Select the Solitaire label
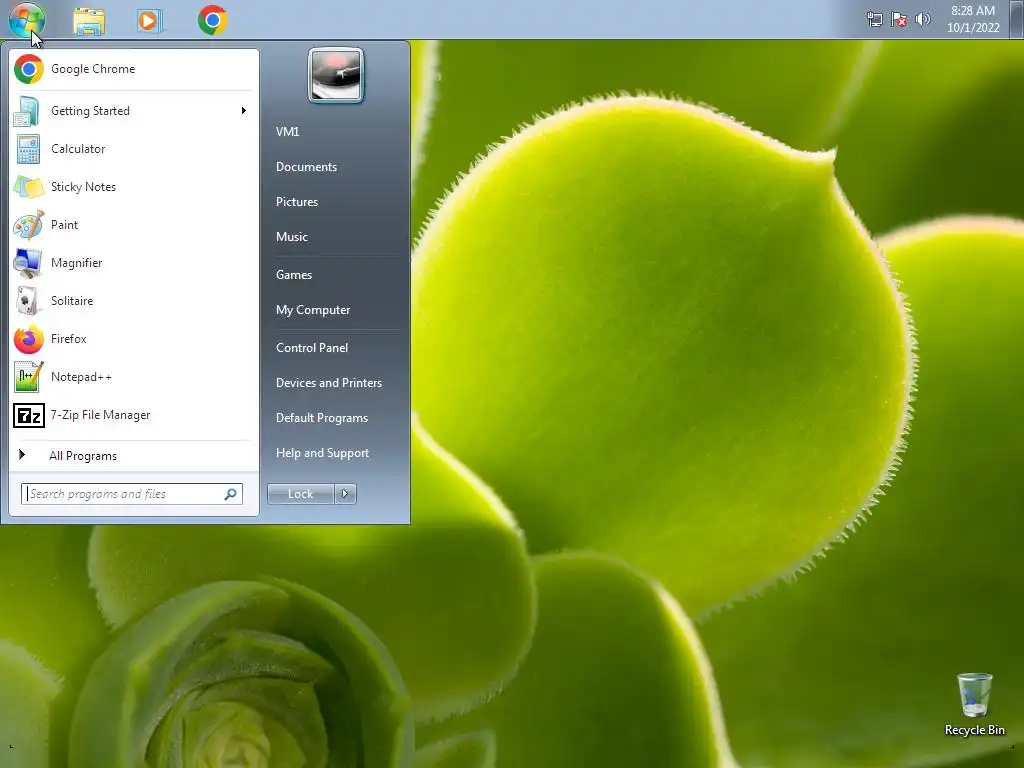The width and height of the screenshot is (1024, 768). pos(72,301)
